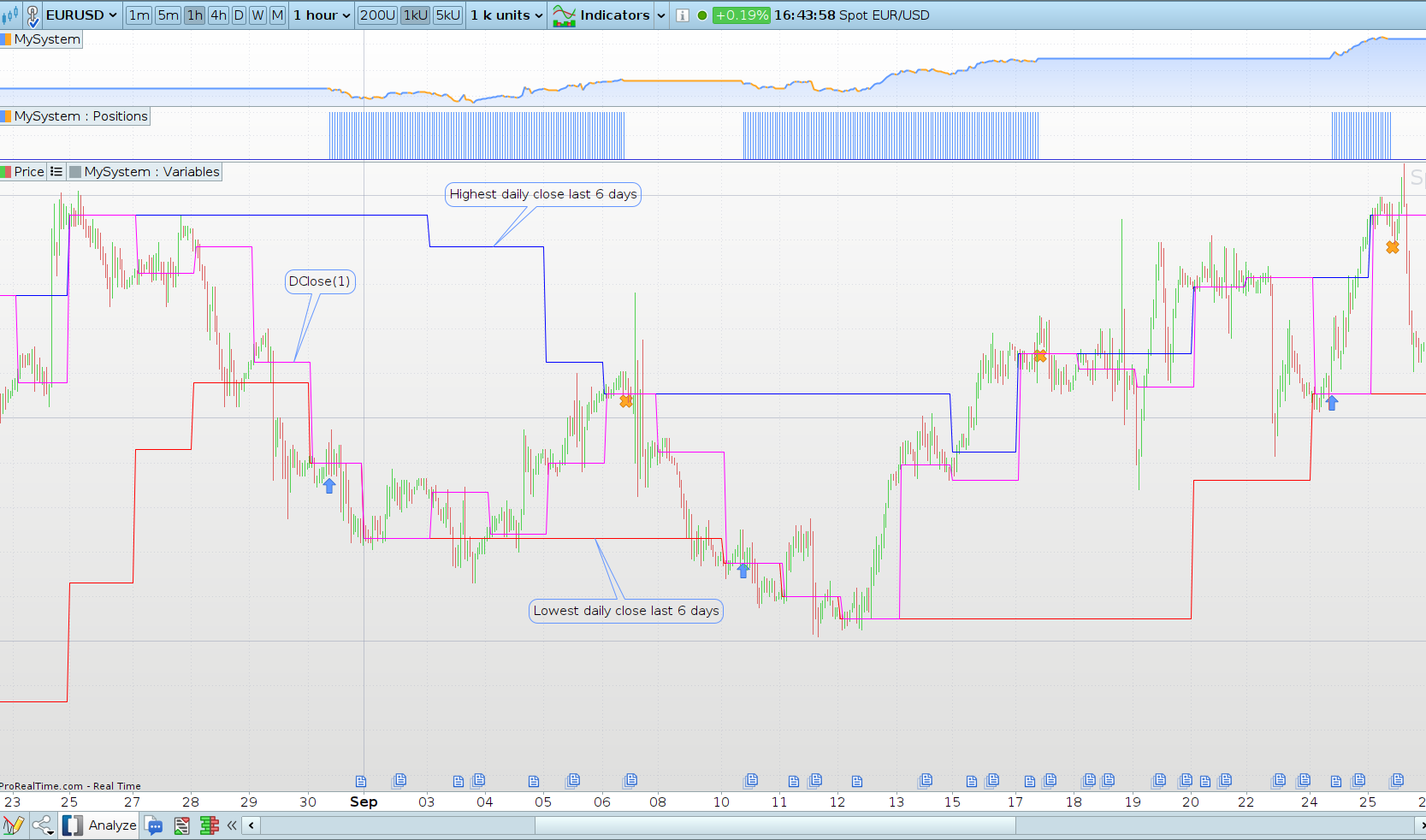Click the green status dot
This screenshot has width=1426, height=840.
pyautogui.click(x=702, y=15)
